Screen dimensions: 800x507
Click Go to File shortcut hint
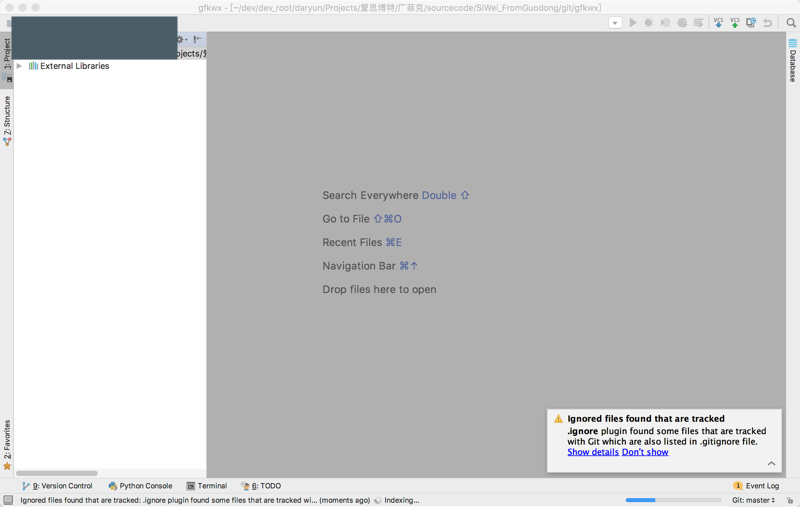pos(362,219)
